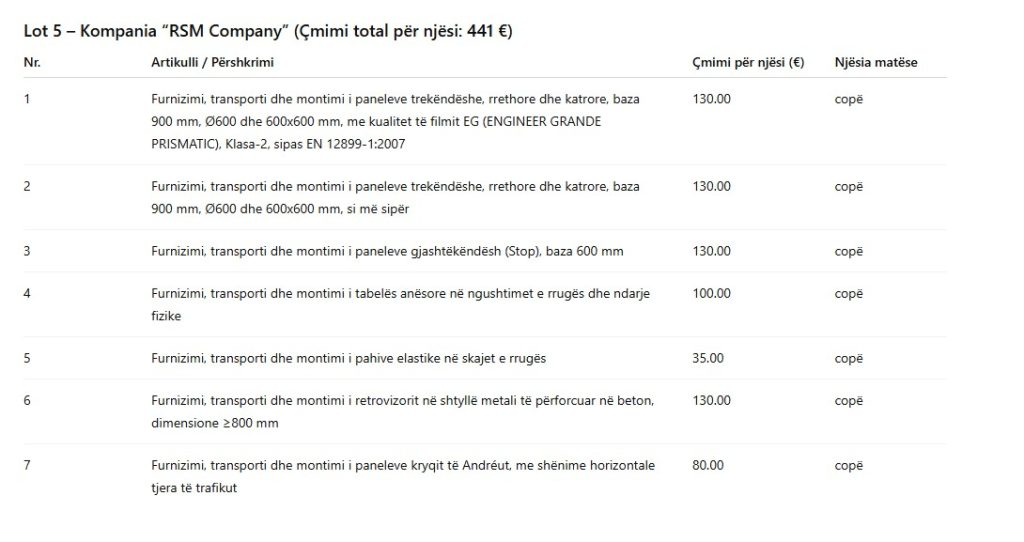Click the pahive elastike description in row 5
This screenshot has height=542, width=1024.
click(348, 358)
